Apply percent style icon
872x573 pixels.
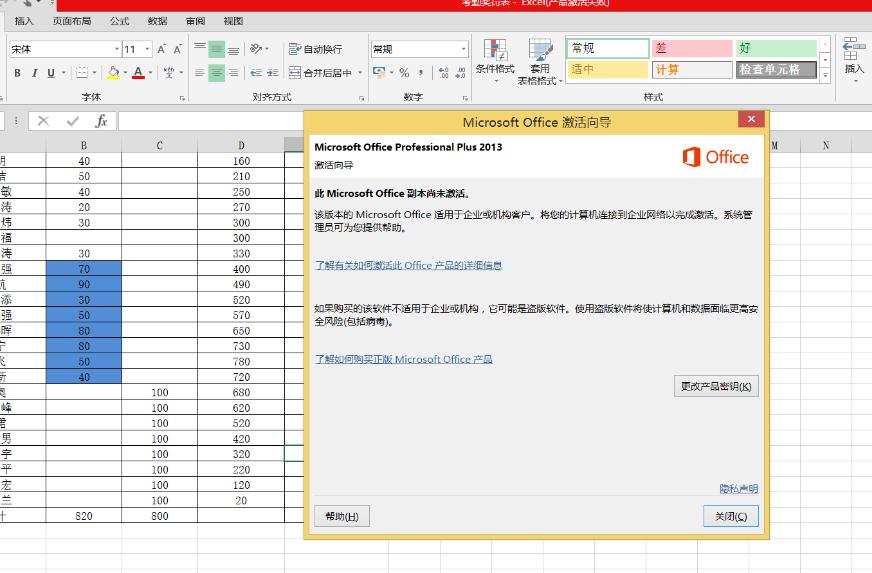coord(404,72)
